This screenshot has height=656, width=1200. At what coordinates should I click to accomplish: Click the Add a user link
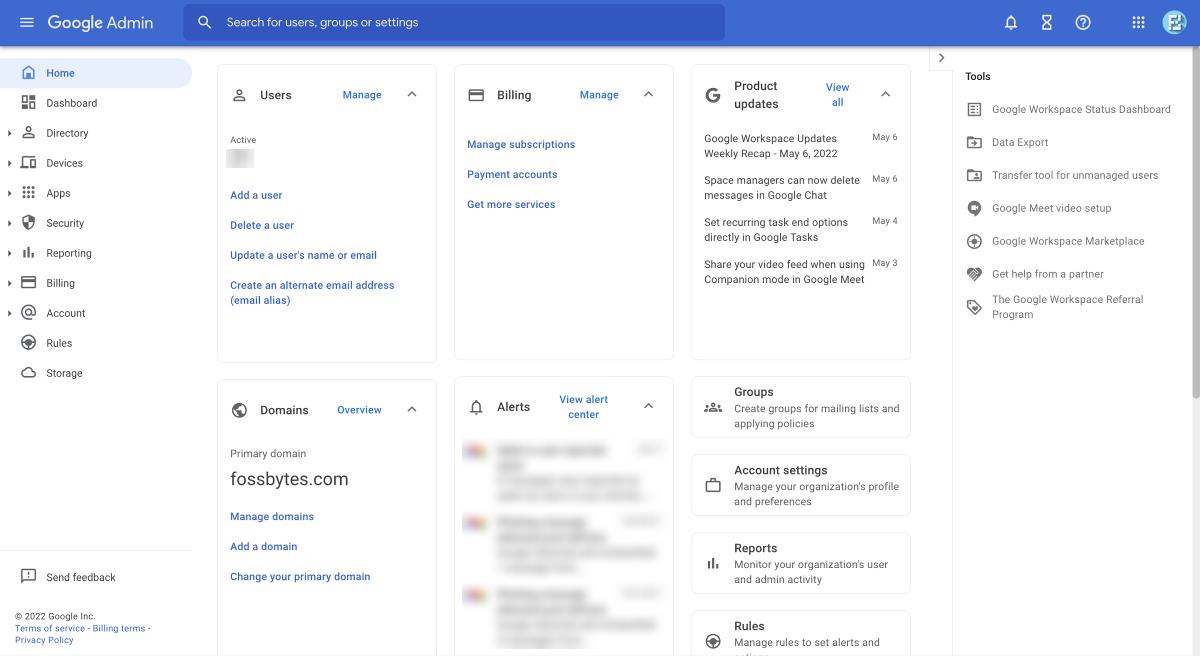[255, 195]
